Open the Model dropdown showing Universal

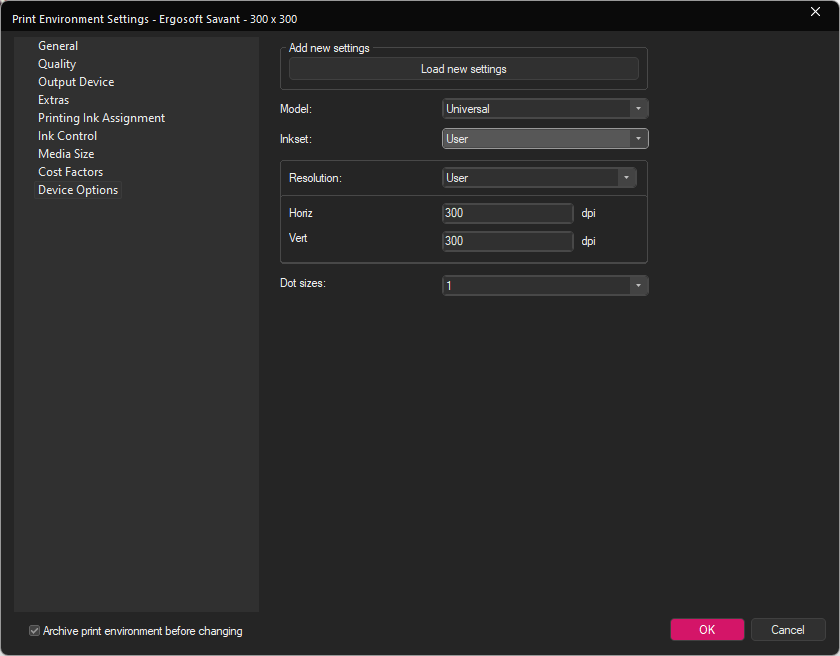545,109
